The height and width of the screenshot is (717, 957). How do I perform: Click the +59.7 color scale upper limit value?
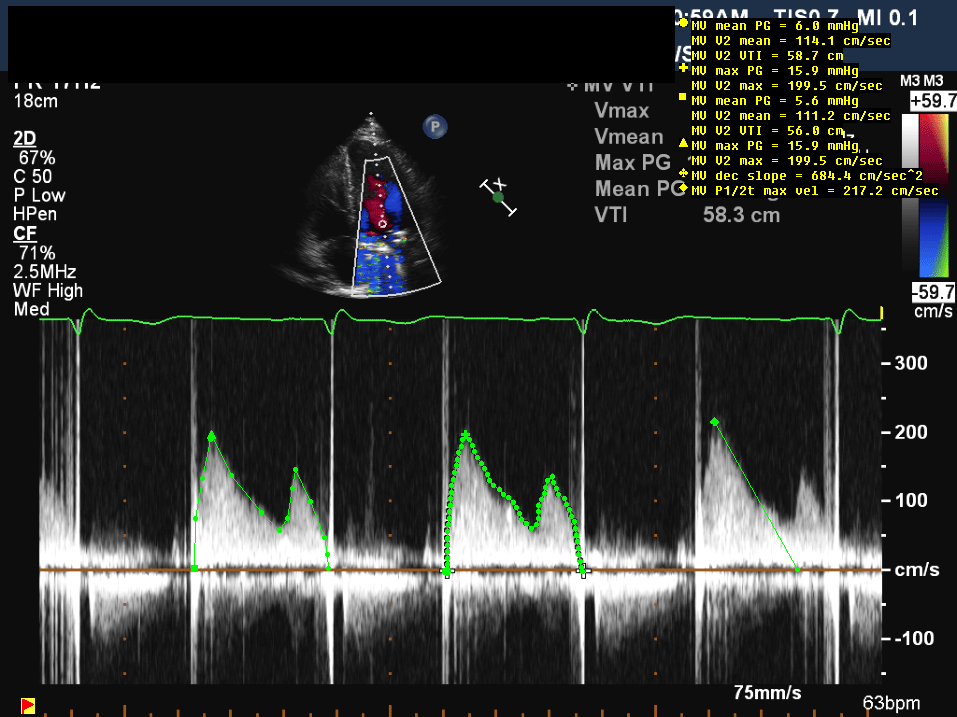coord(932,102)
